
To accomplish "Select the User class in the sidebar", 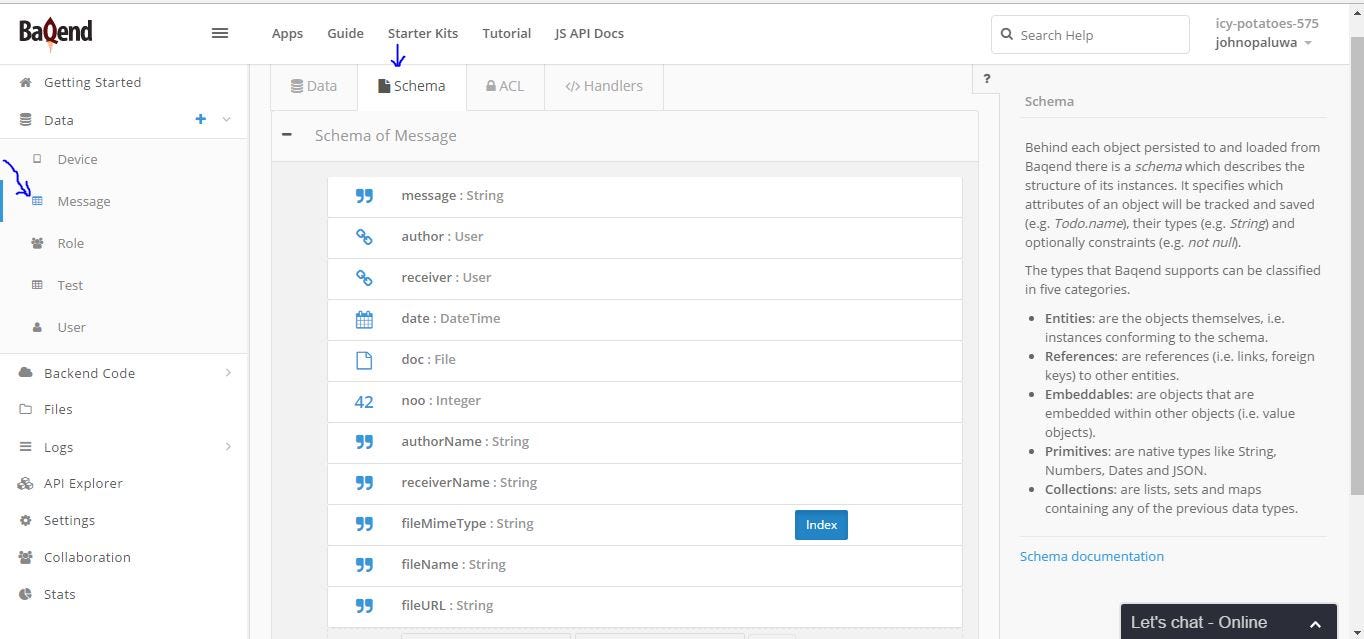I will (x=71, y=327).
